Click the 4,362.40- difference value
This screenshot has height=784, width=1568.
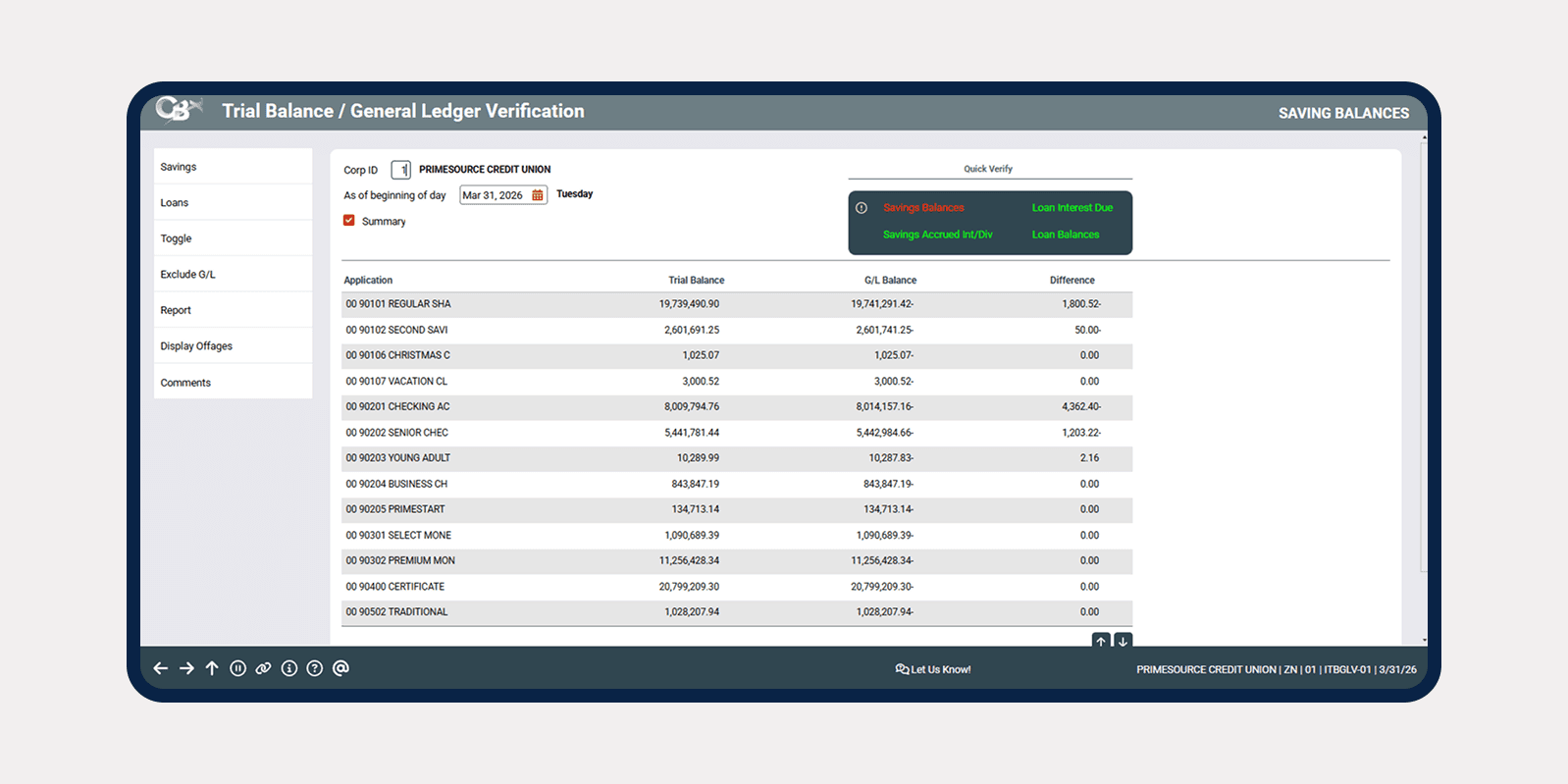(1081, 406)
